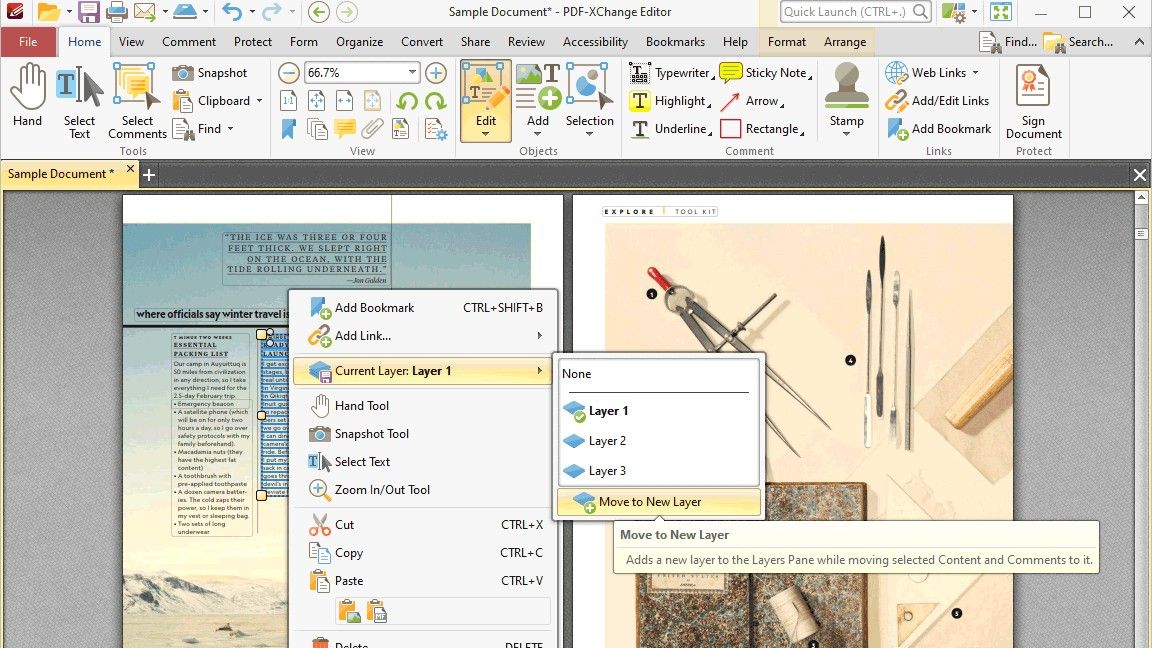This screenshot has width=1152, height=648.
Task: Choose Layer 3 in the layer submenu
Action: pyautogui.click(x=605, y=470)
